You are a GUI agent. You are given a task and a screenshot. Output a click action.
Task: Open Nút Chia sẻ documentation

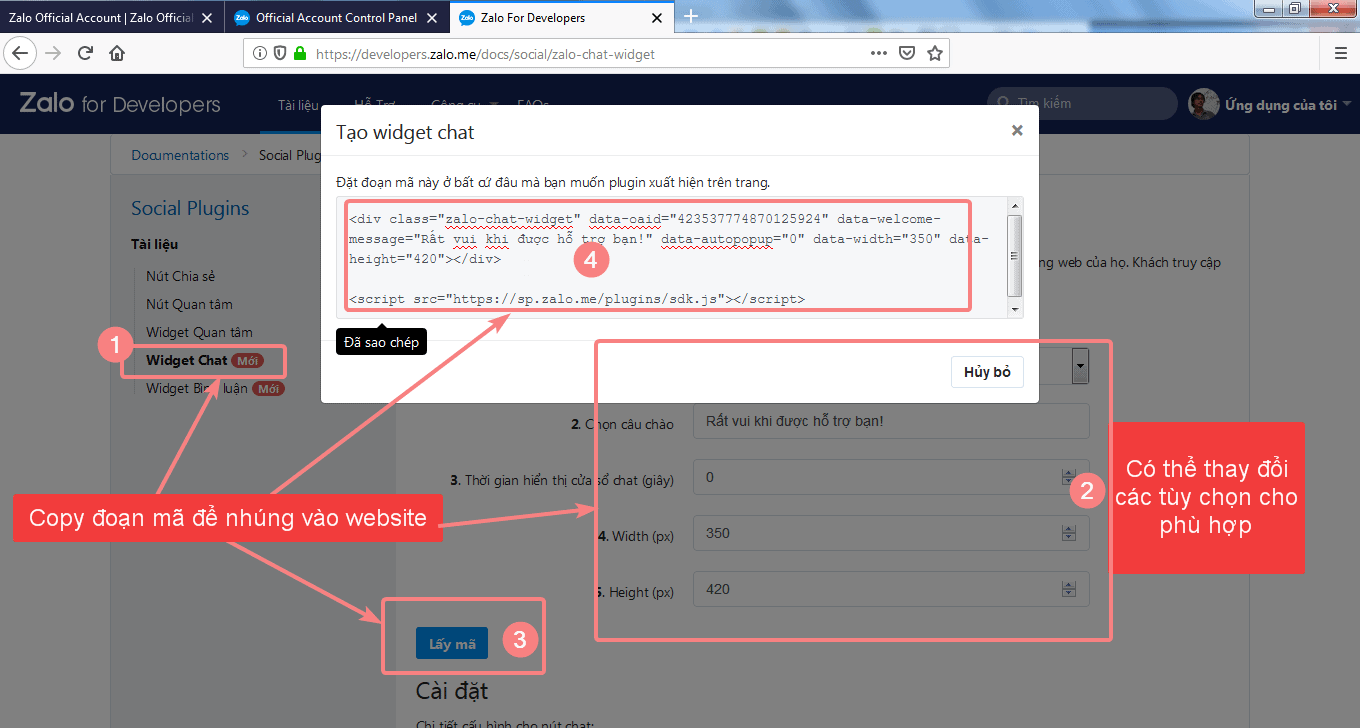[180, 276]
